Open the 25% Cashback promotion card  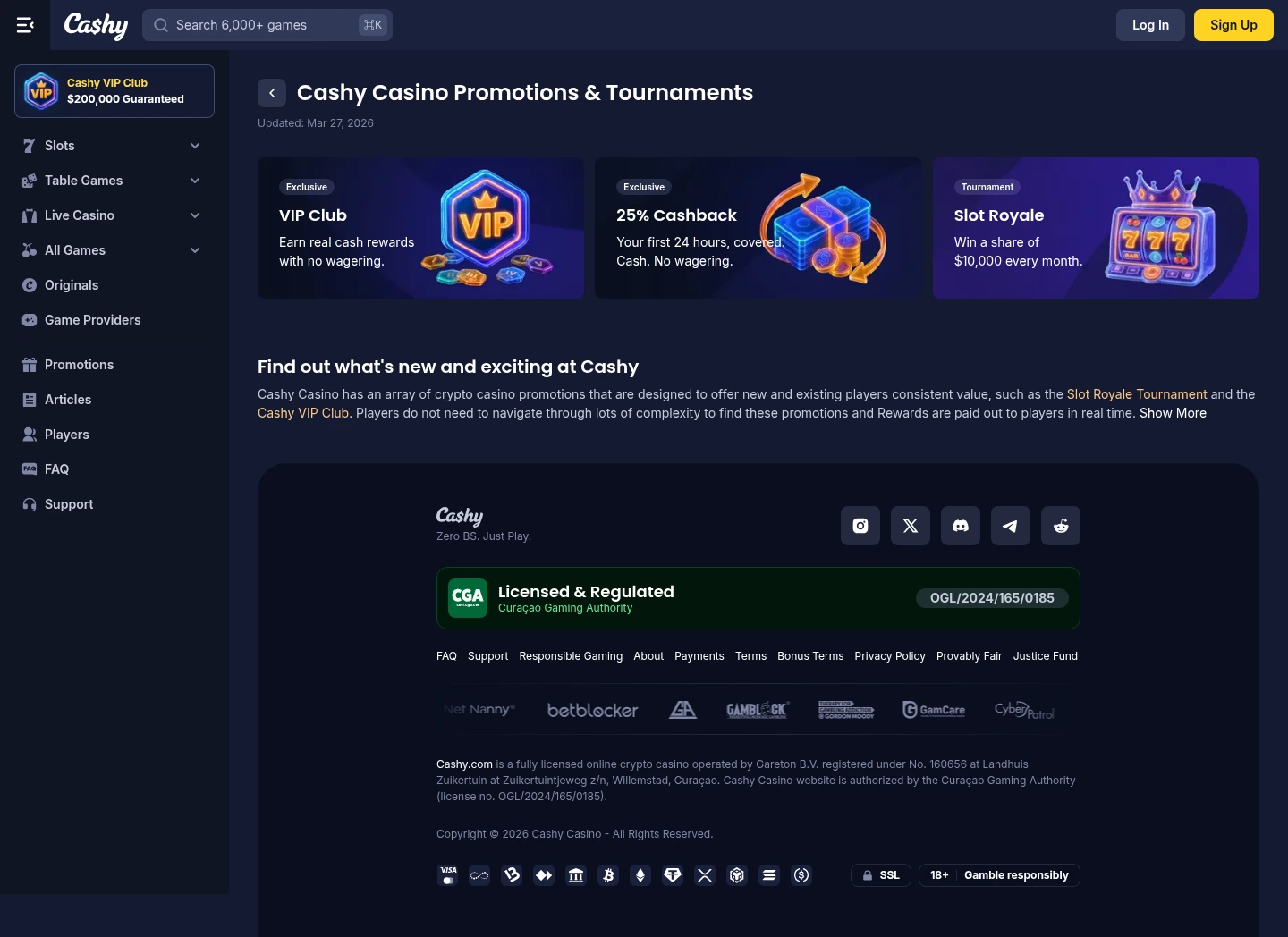coord(758,228)
